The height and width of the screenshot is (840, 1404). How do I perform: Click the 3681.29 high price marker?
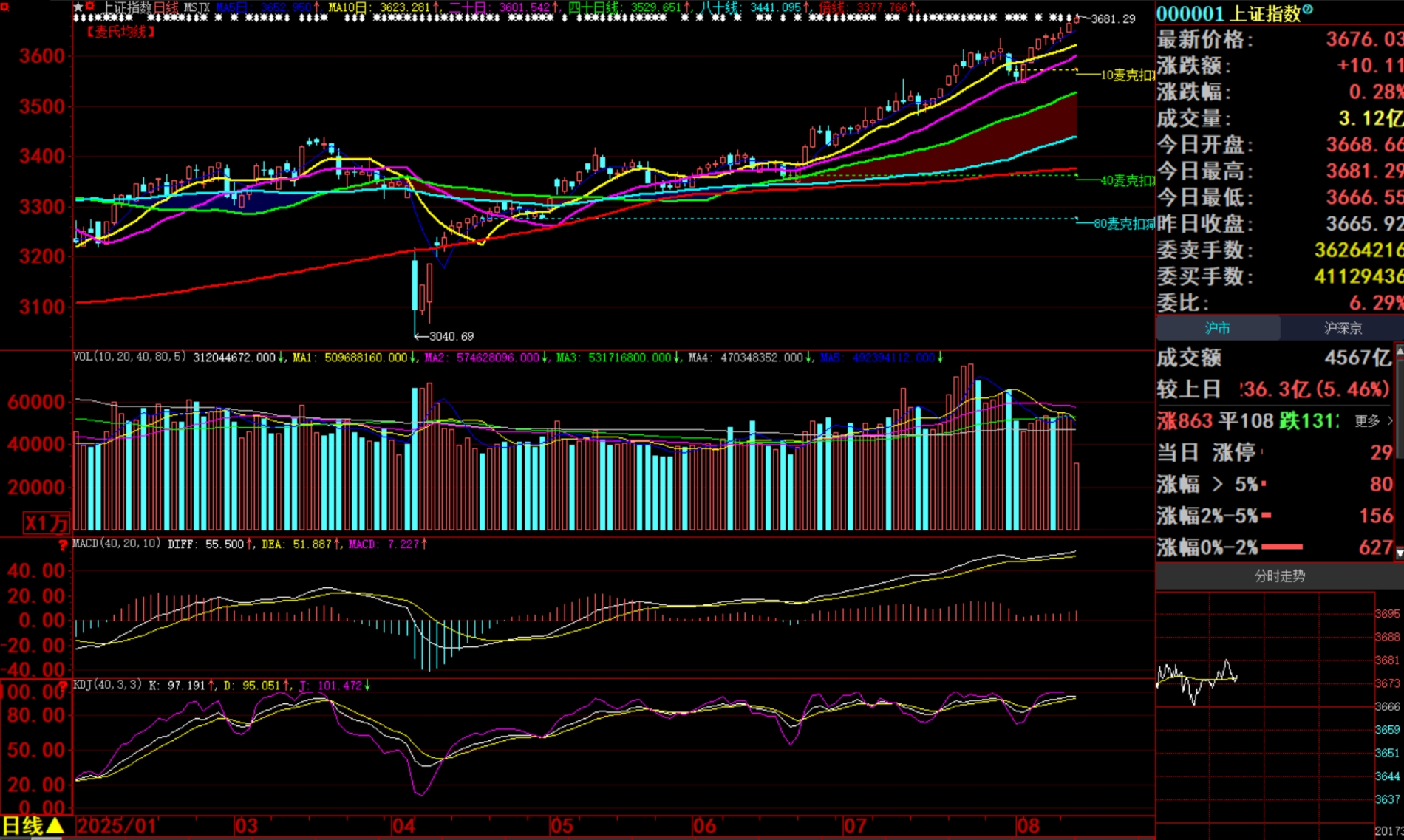(x=1113, y=19)
